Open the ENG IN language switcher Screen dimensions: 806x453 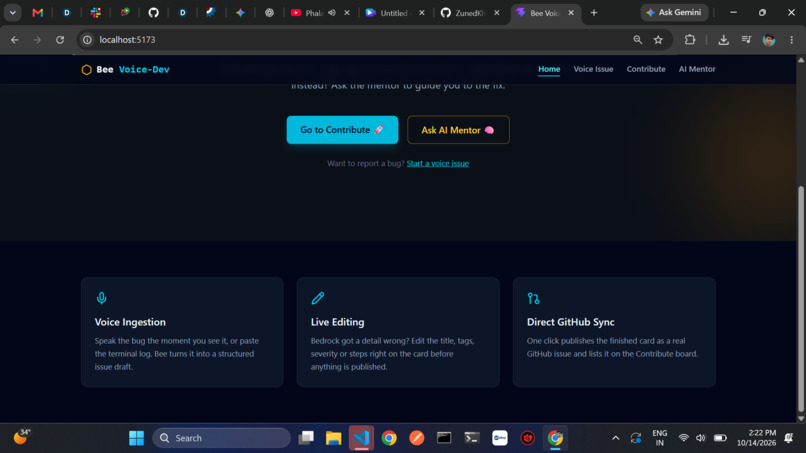pyautogui.click(x=660, y=438)
